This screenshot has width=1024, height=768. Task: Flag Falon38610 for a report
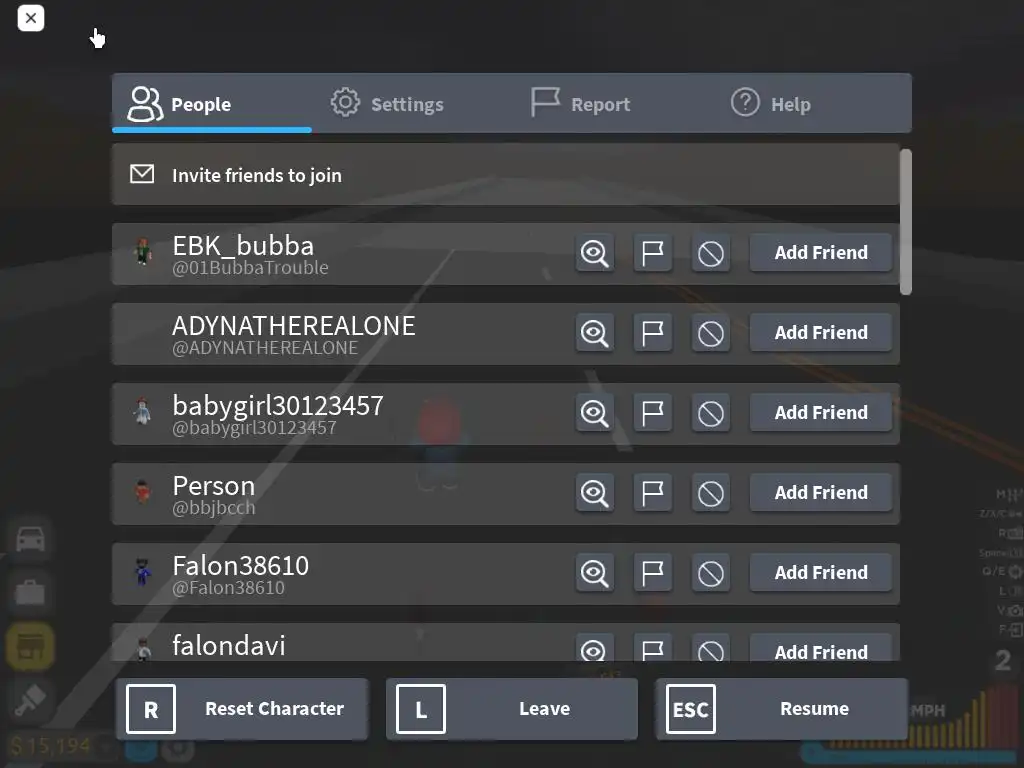click(x=652, y=573)
